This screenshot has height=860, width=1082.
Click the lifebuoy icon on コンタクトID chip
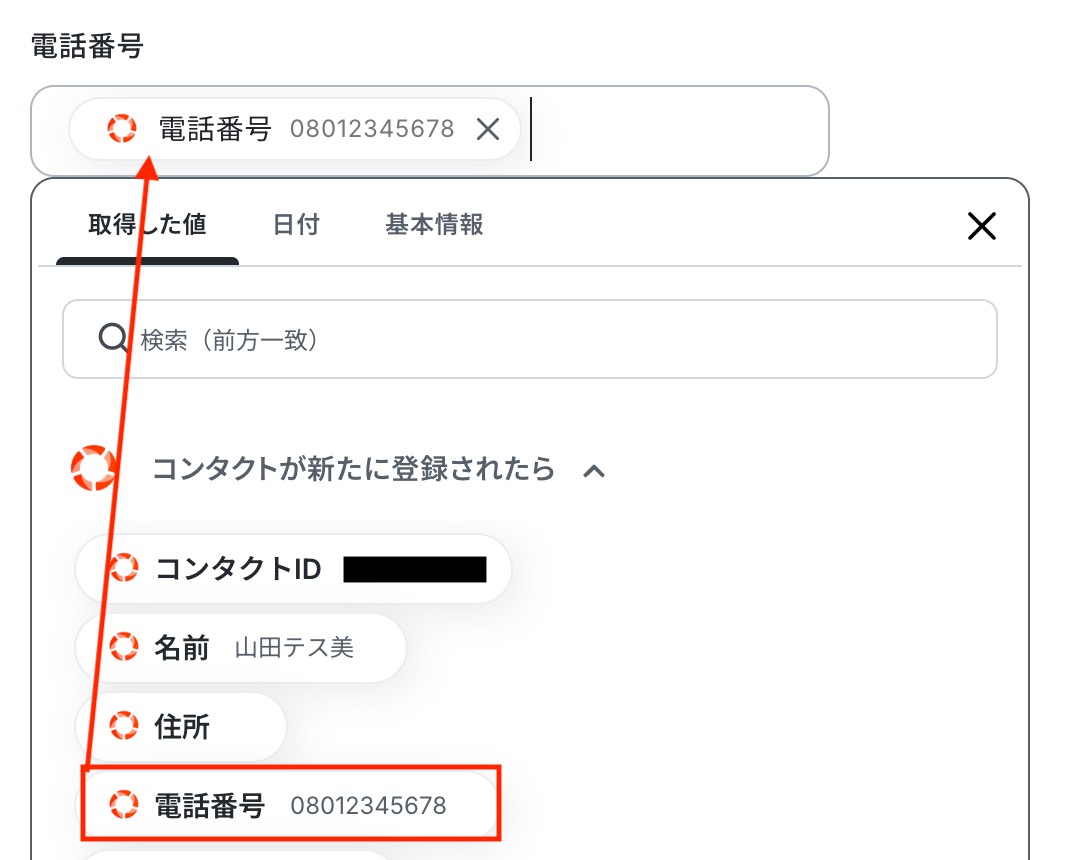click(123, 569)
